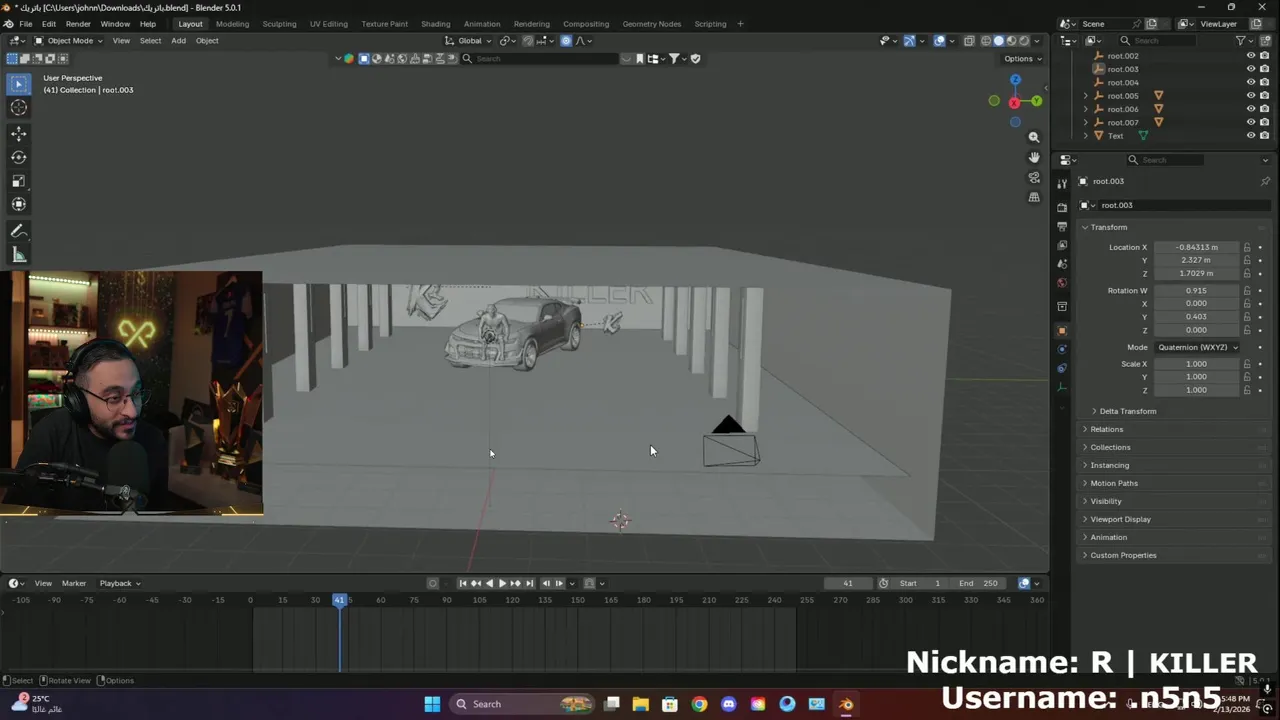Switch to the Modeling workspace tab
Image resolution: width=1280 pixels, height=720 pixels.
[x=232, y=24]
